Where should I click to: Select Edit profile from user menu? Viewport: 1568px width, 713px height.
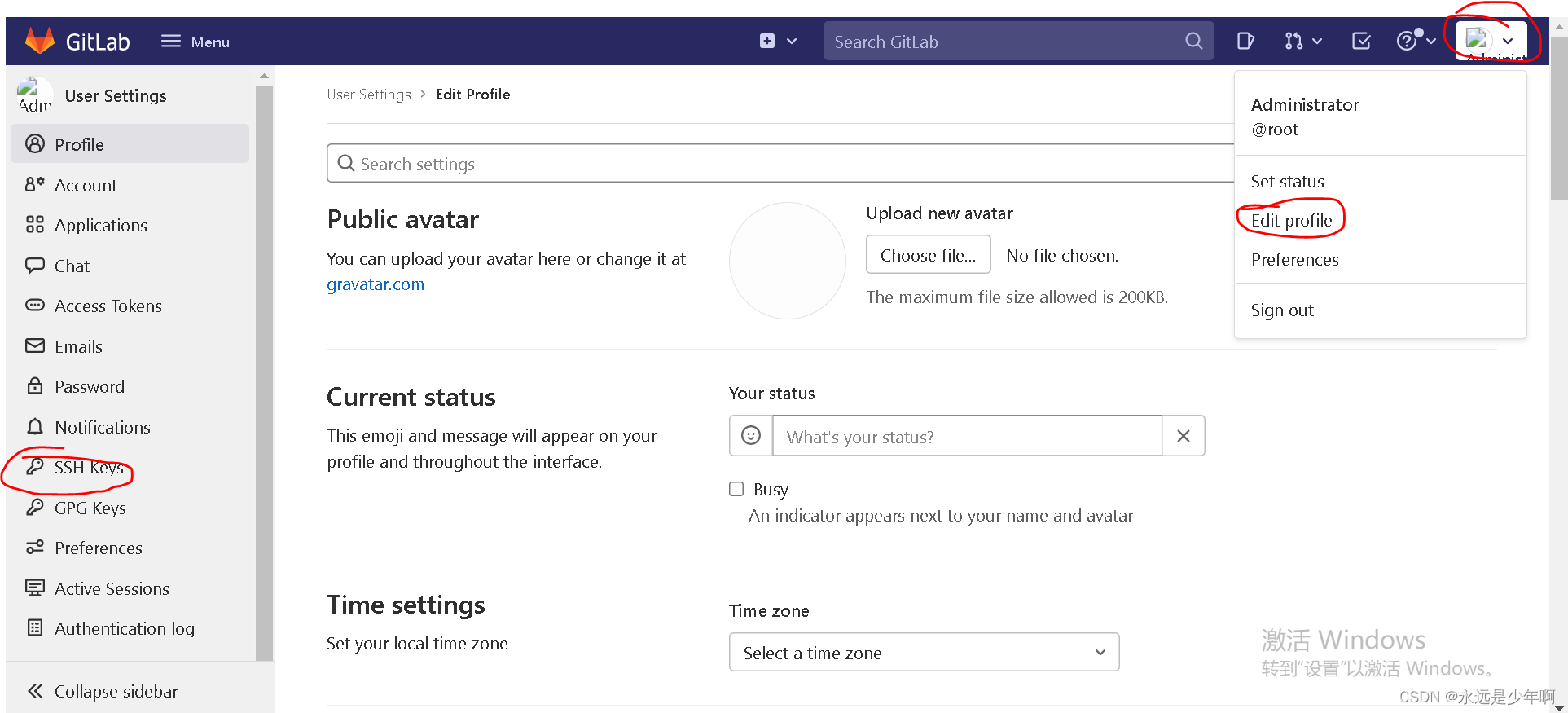1291,221
